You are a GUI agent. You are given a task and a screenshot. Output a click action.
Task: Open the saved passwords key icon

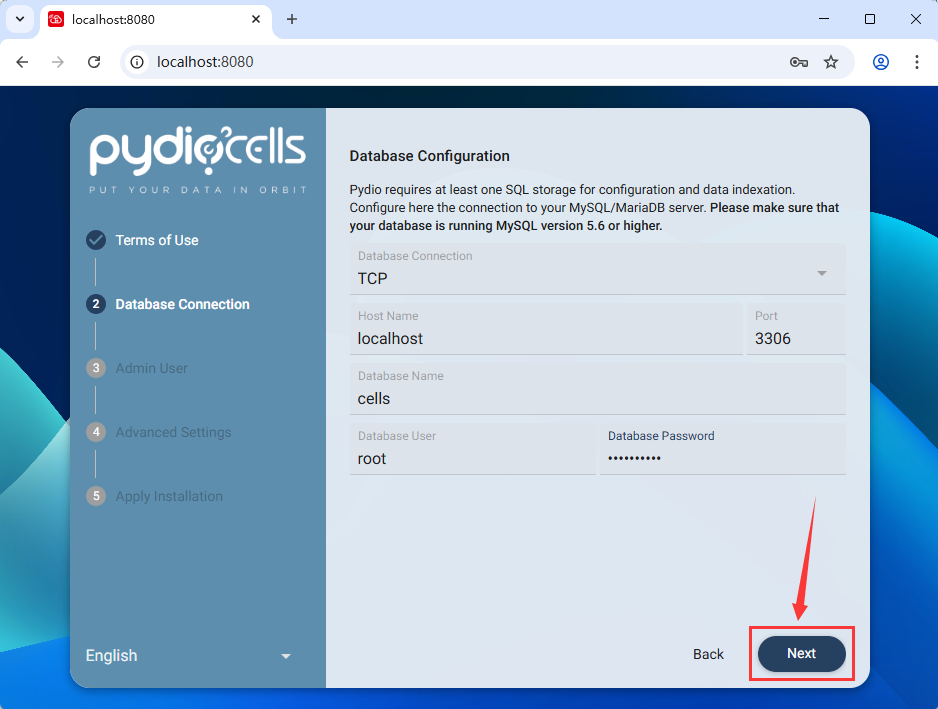pyautogui.click(x=799, y=62)
